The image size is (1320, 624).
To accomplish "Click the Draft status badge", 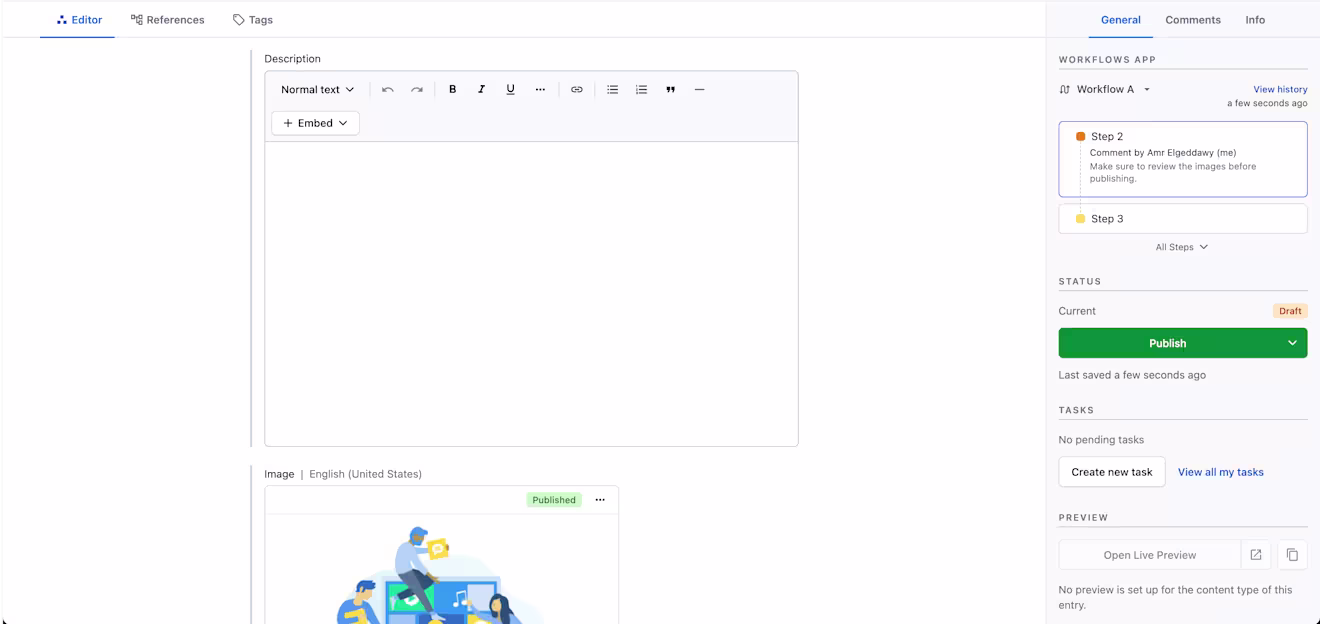I will [1290, 311].
